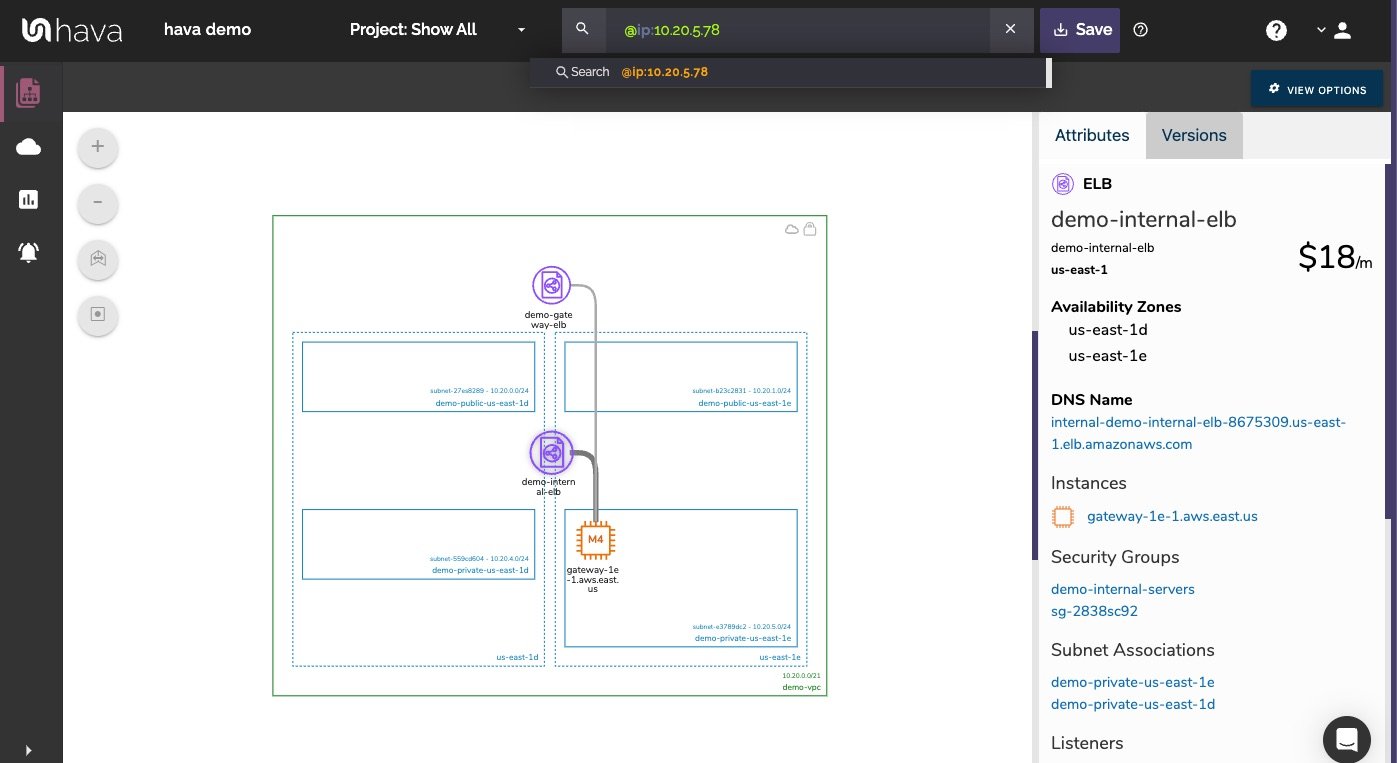Open the ELB DNS name link
Viewport: 1397px width, 763px height.
pos(1198,433)
